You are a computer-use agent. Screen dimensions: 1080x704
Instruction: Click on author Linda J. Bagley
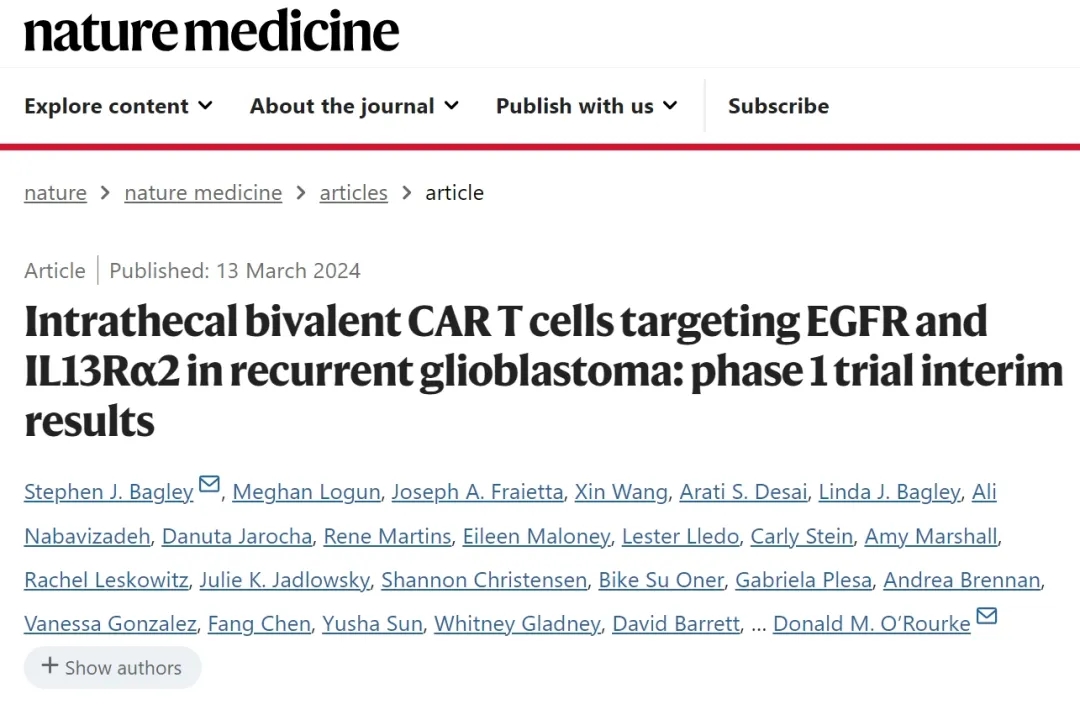click(889, 492)
